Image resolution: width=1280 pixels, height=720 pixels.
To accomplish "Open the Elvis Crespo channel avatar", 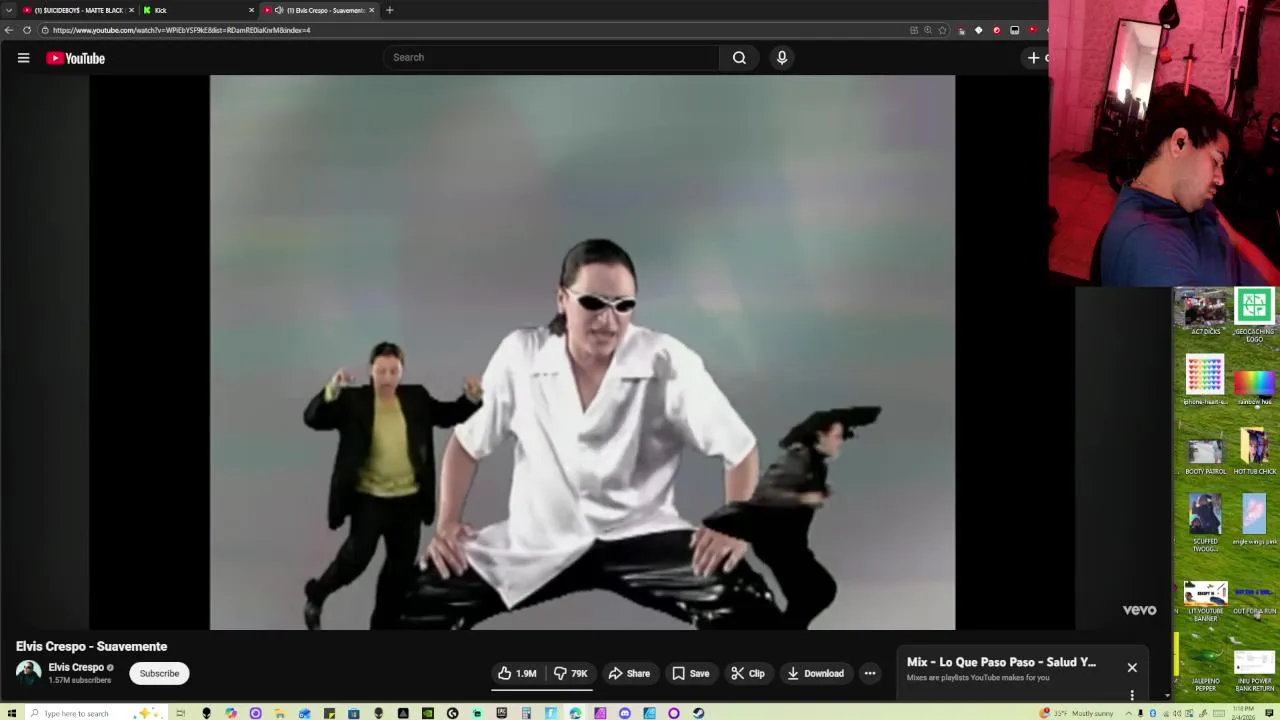I will coord(28,673).
